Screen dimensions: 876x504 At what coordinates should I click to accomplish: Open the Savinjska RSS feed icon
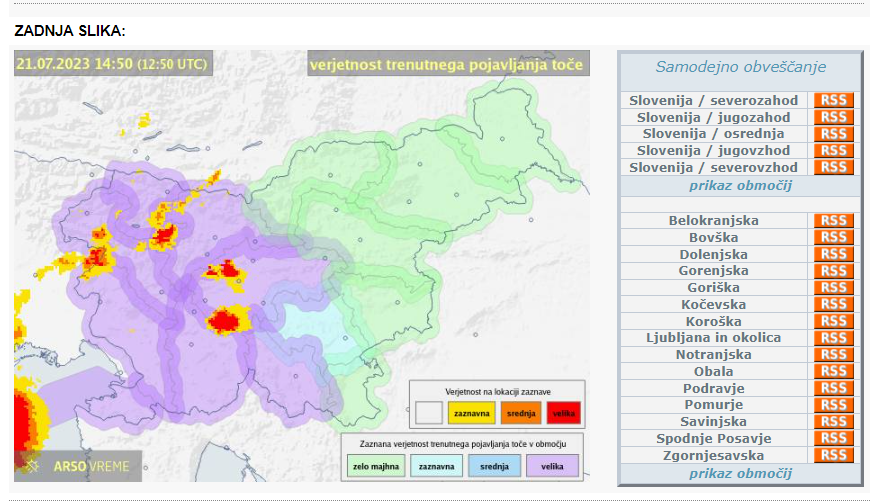834,422
